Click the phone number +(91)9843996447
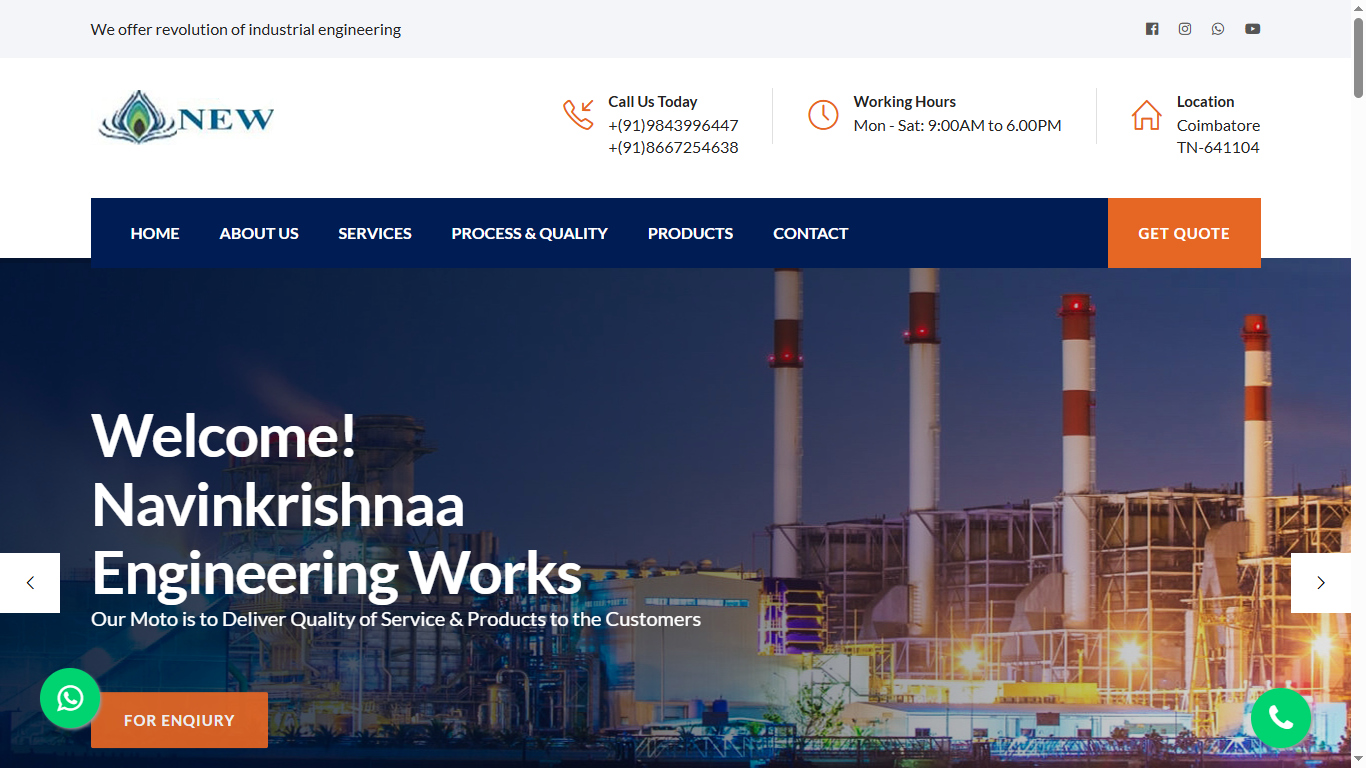This screenshot has height=768, width=1366. click(x=673, y=125)
